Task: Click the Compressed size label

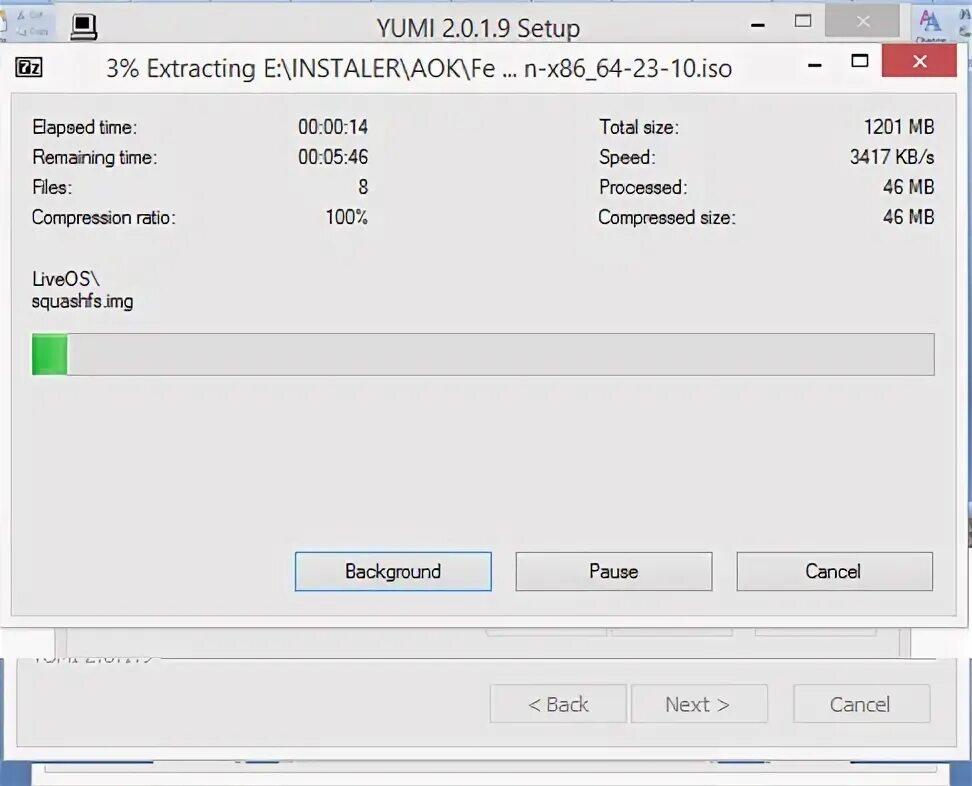Action: point(667,218)
